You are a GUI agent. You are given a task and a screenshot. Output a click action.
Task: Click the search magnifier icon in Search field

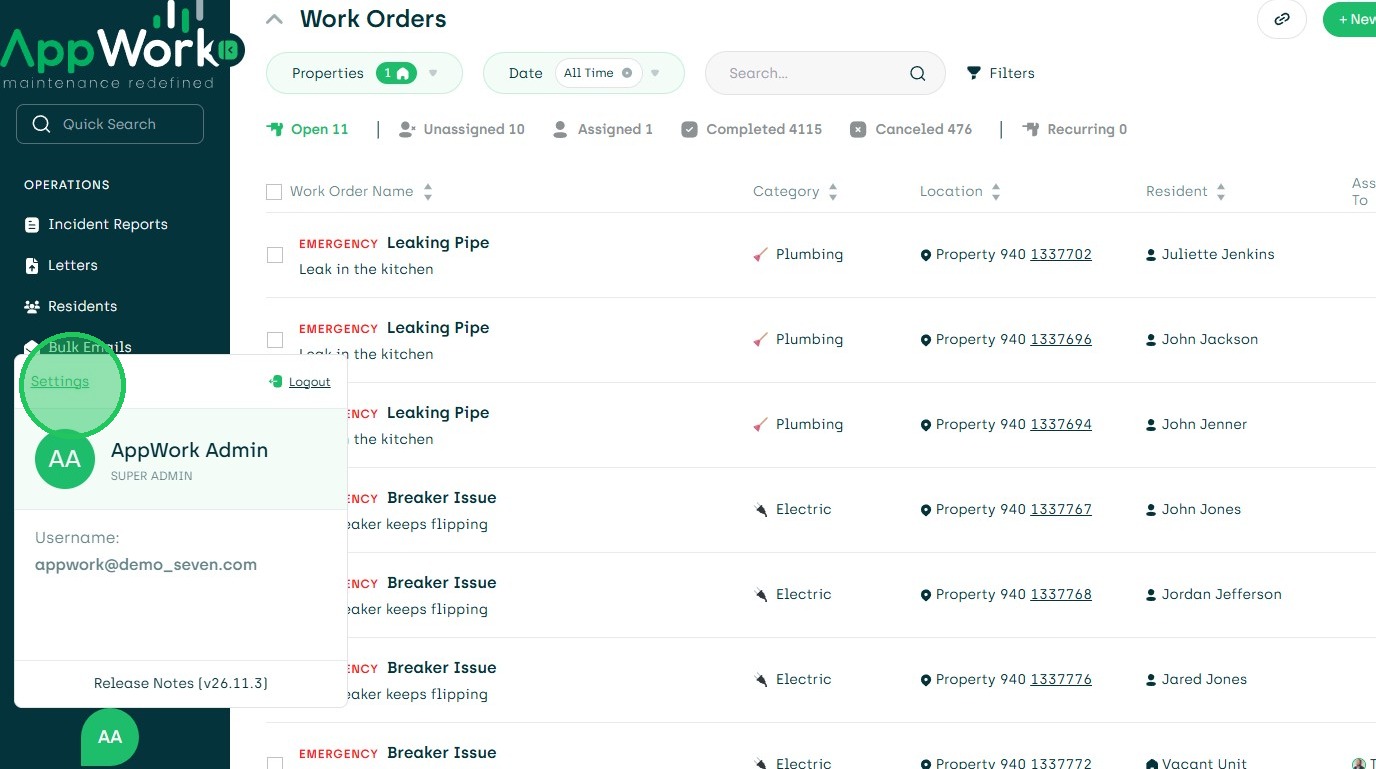917,73
